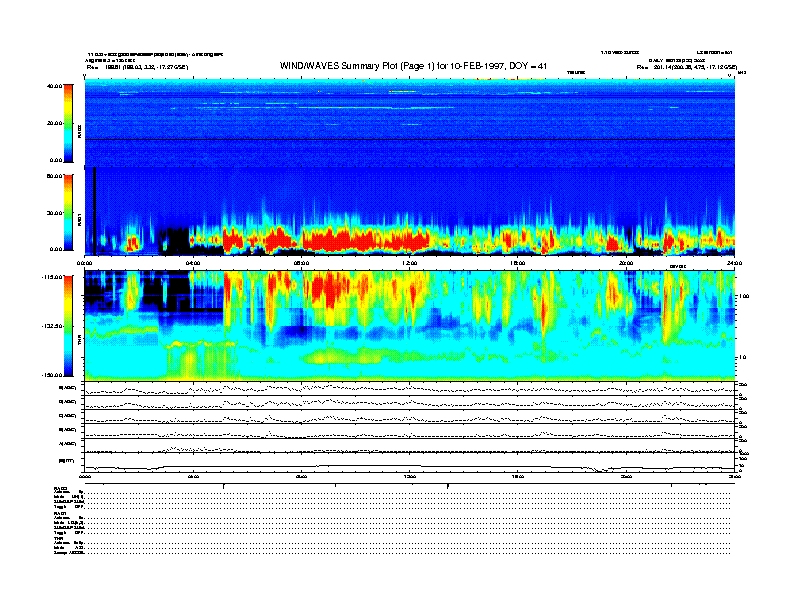Click the first dotted status row below the plots
The width and height of the screenshot is (792, 612).
[408, 492]
